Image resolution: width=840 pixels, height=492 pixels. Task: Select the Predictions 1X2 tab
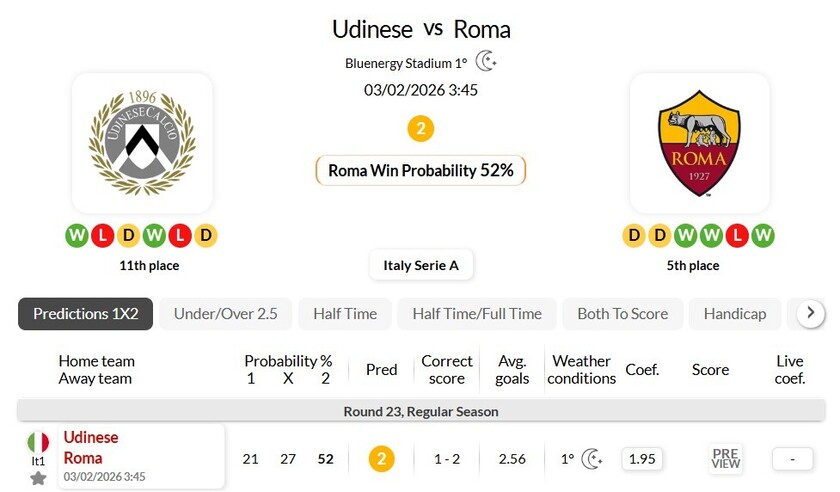(86, 314)
